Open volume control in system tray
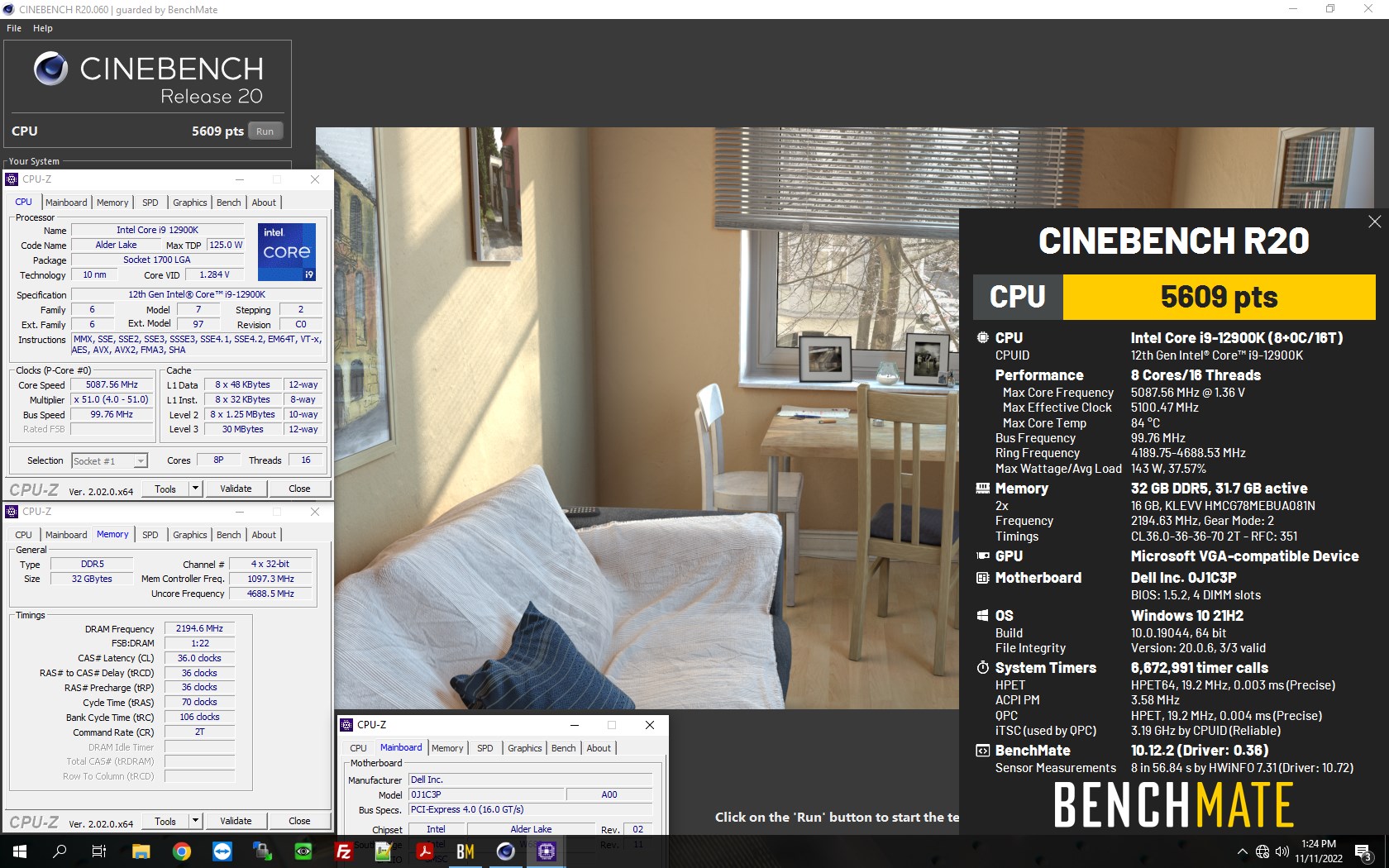 1282,851
